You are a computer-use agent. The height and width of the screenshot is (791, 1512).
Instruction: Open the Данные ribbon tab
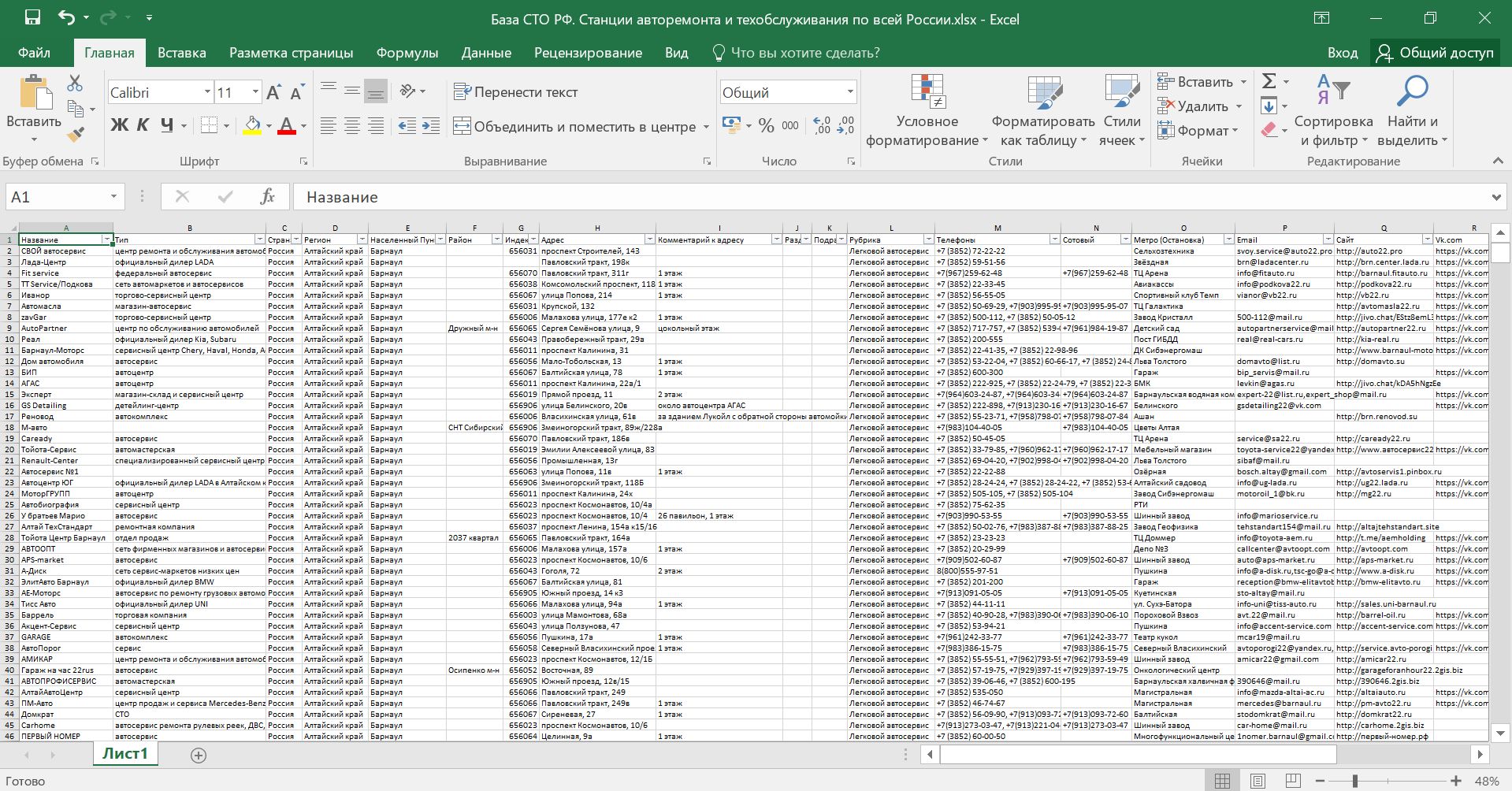coord(486,53)
